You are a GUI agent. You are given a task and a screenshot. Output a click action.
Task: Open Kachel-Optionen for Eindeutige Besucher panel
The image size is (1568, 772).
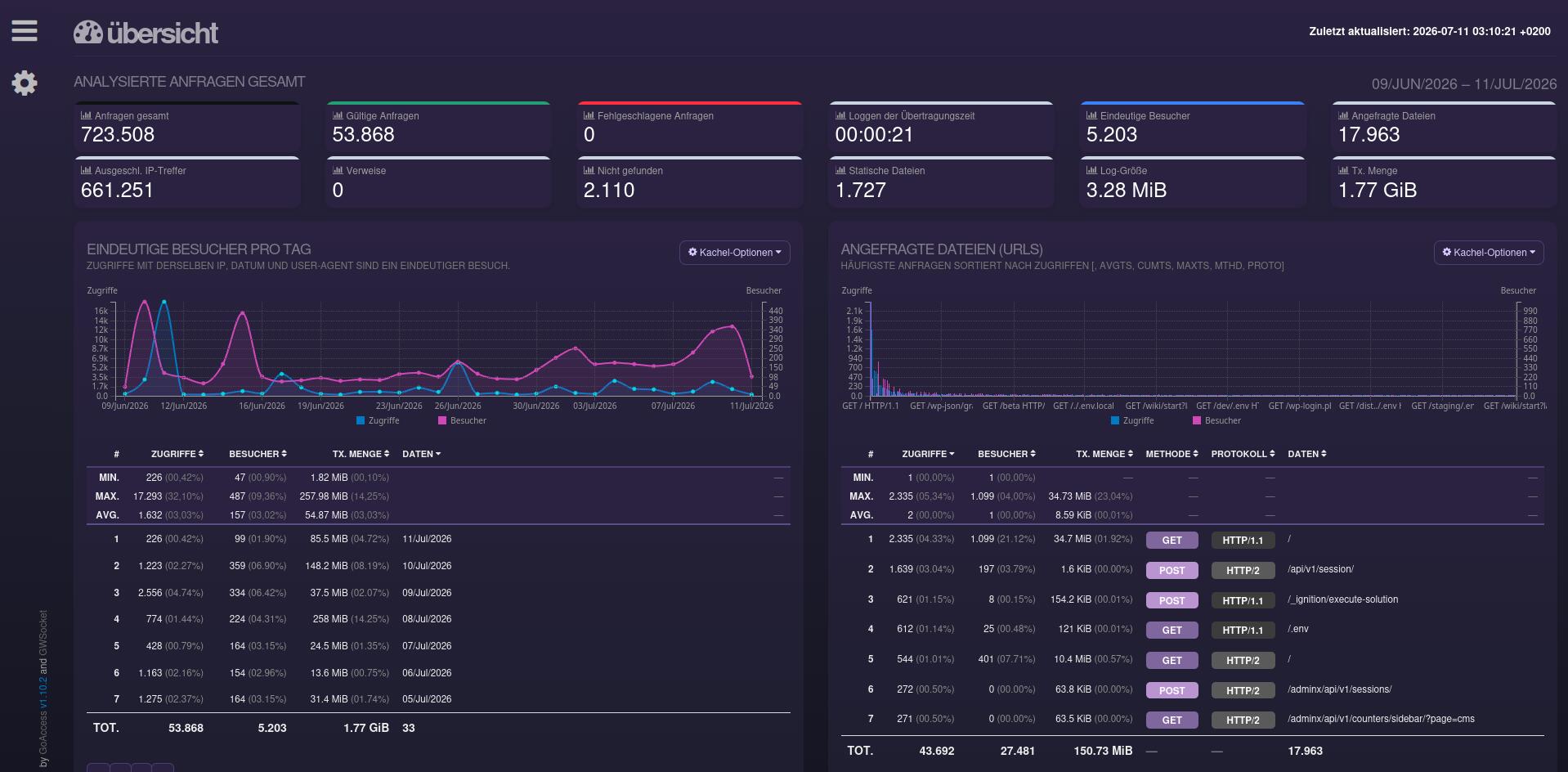(734, 253)
